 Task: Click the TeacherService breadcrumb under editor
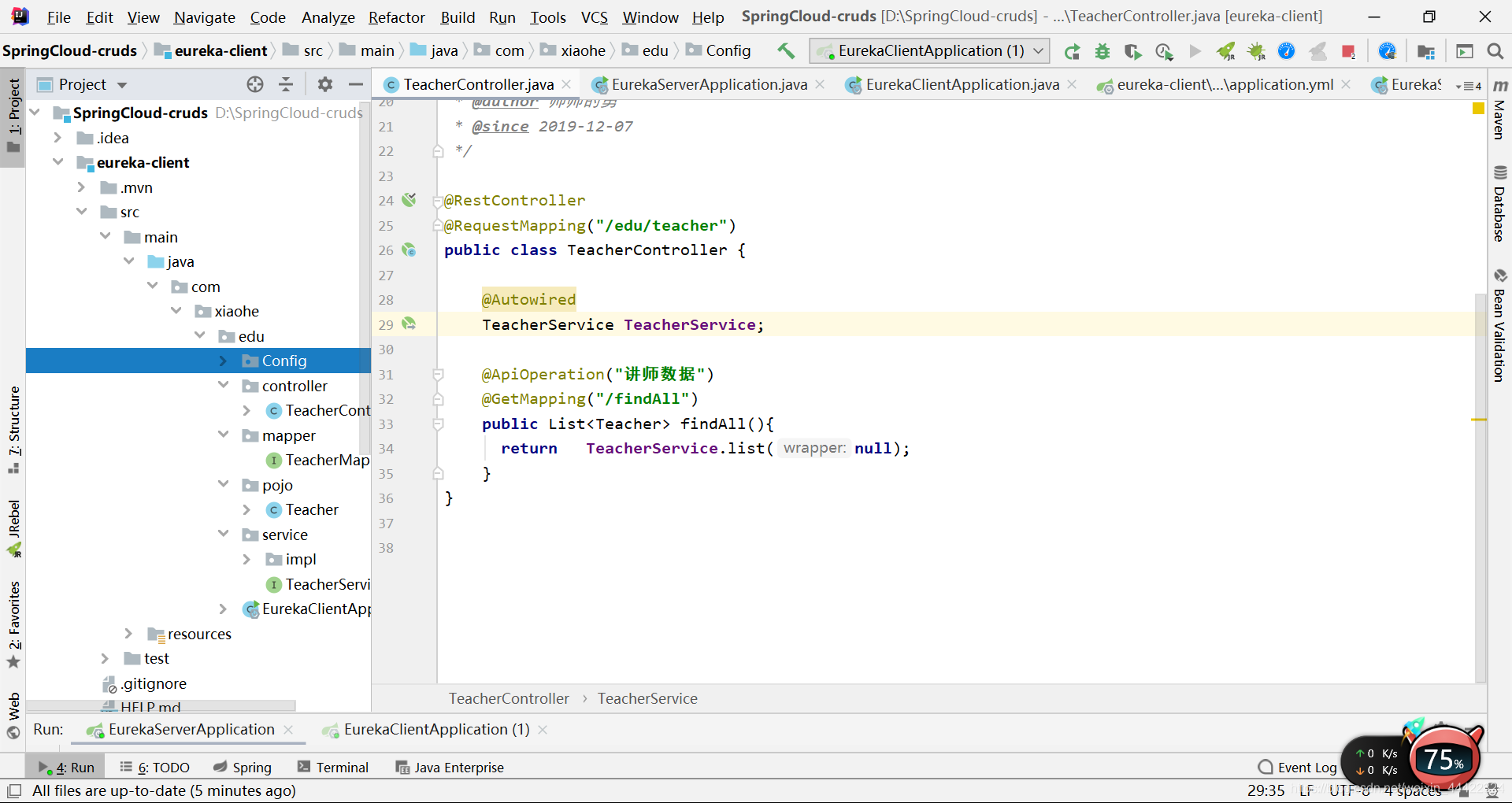coord(647,698)
